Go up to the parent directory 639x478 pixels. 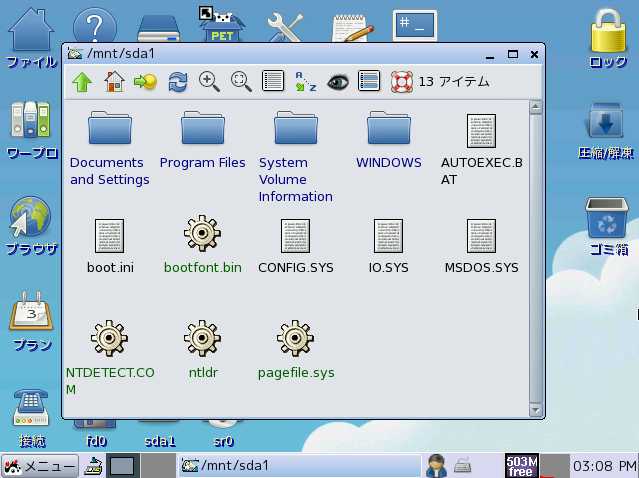pos(82,82)
